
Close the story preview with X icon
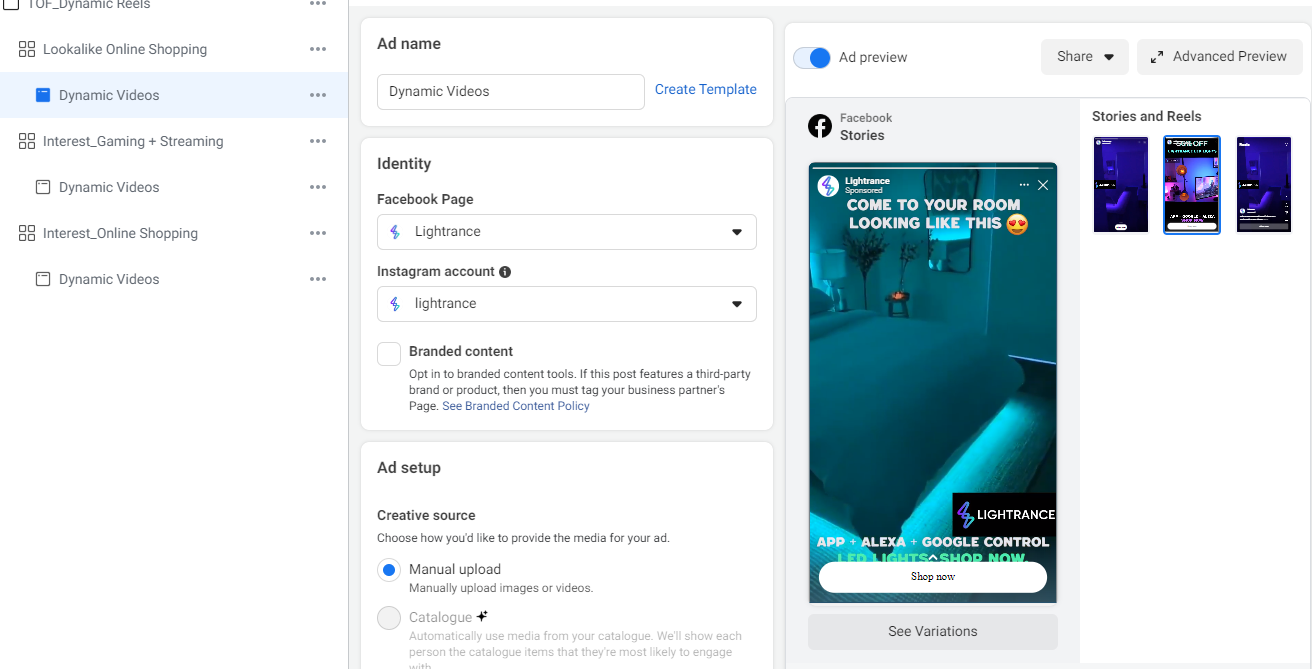tap(1043, 185)
